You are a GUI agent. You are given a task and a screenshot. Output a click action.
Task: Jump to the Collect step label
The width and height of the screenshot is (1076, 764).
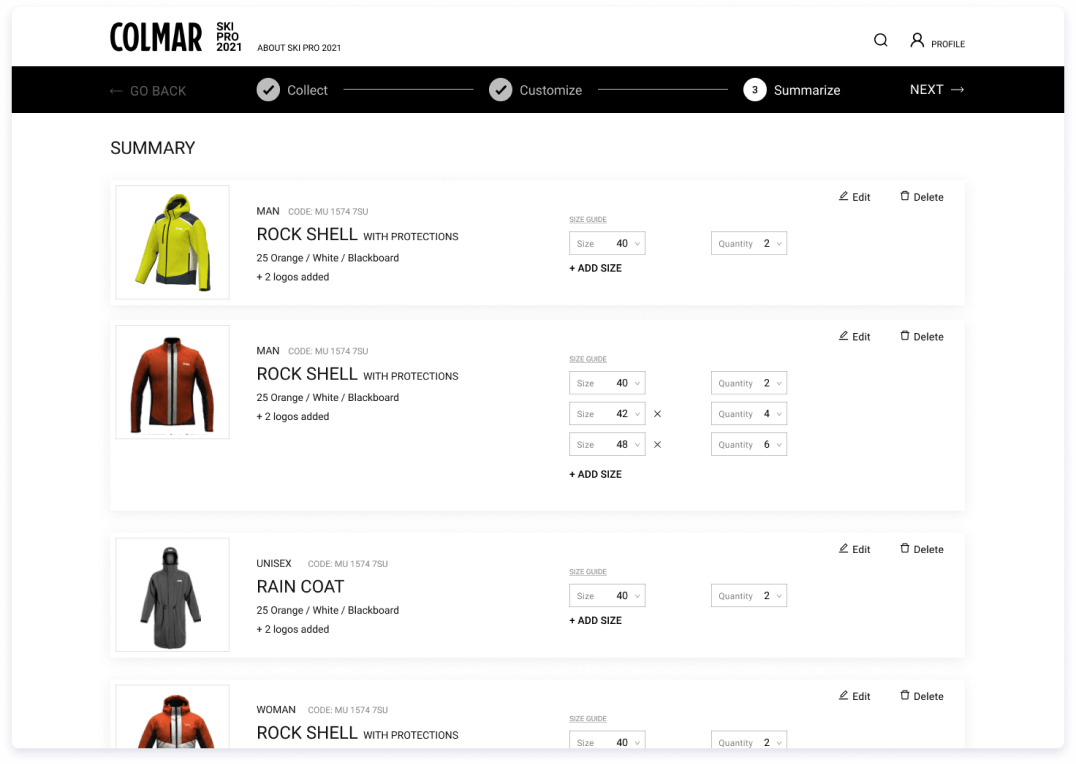point(307,90)
